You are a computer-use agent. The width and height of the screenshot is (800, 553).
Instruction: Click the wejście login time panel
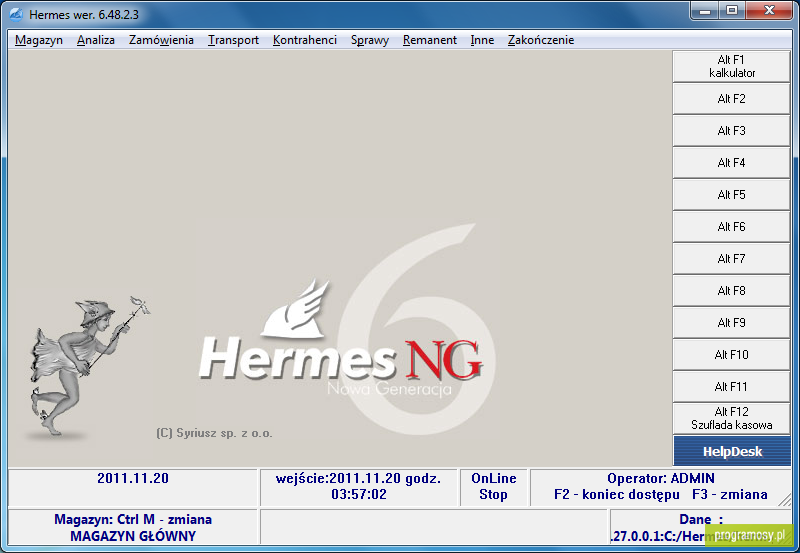tap(358, 487)
